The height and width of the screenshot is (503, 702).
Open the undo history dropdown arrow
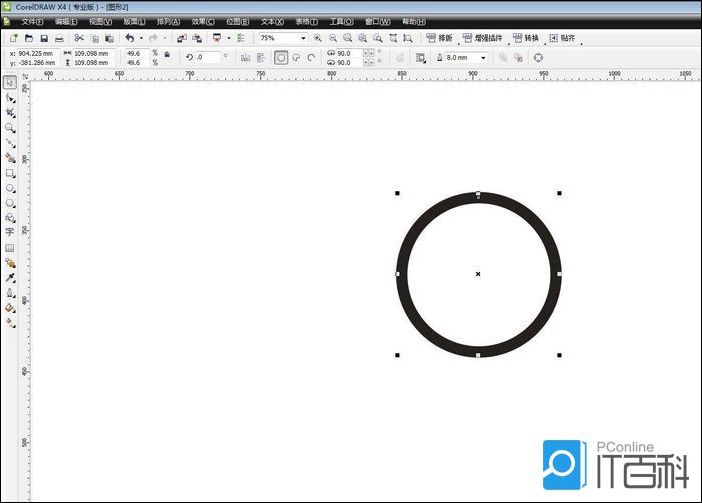[141, 38]
